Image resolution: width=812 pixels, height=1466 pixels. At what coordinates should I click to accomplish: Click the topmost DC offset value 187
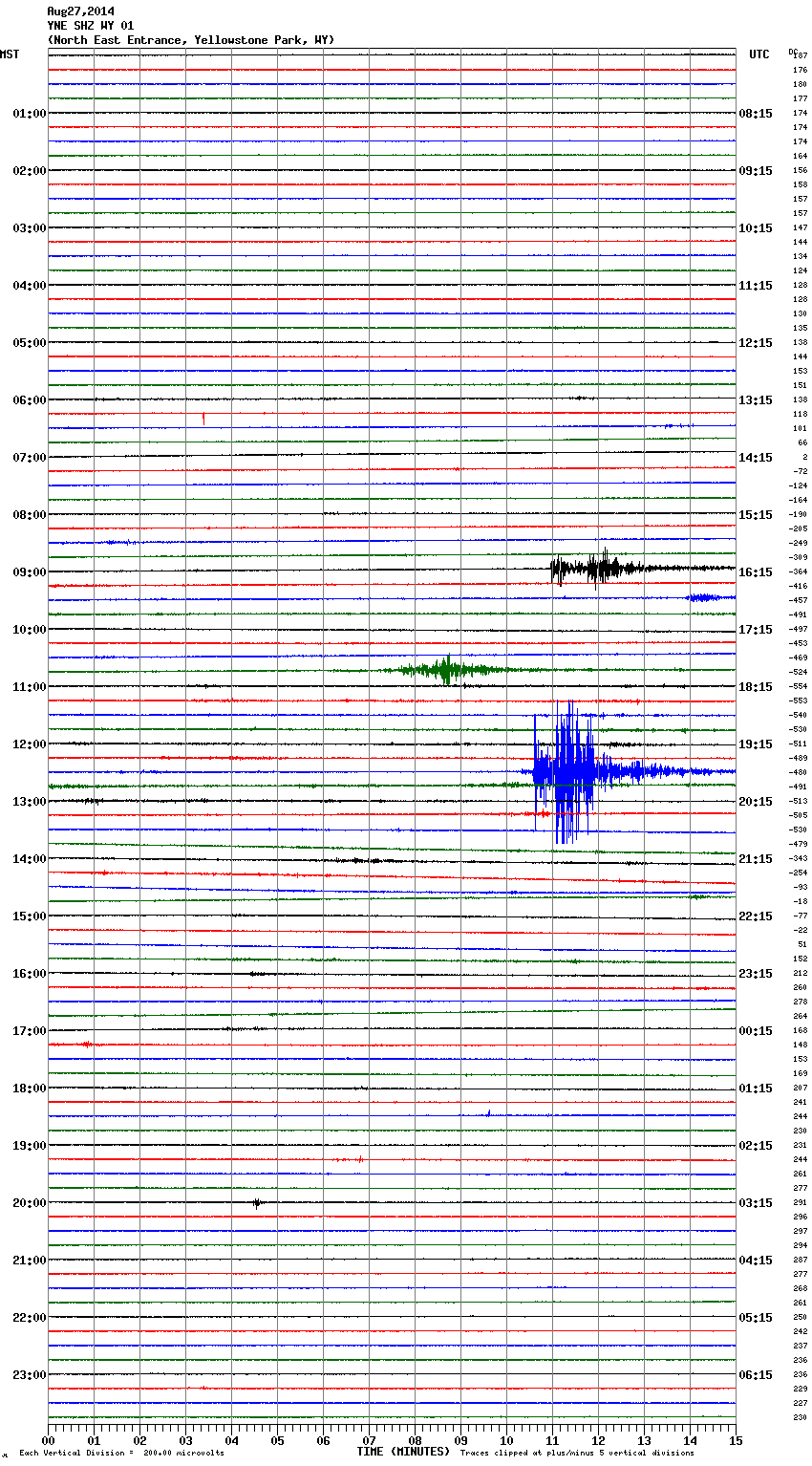tap(801, 56)
